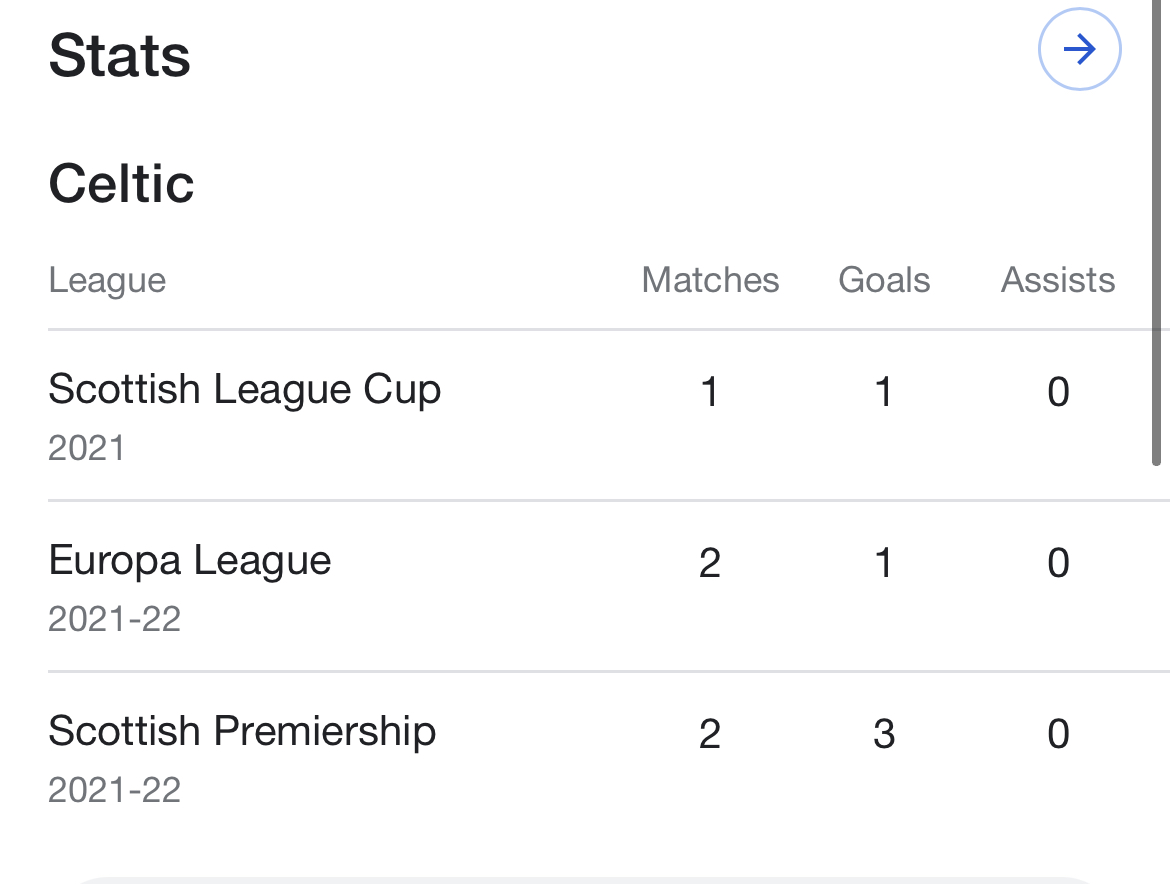The height and width of the screenshot is (884, 1170).
Task: Click Europa League matches value 2
Action: pyautogui.click(x=710, y=563)
